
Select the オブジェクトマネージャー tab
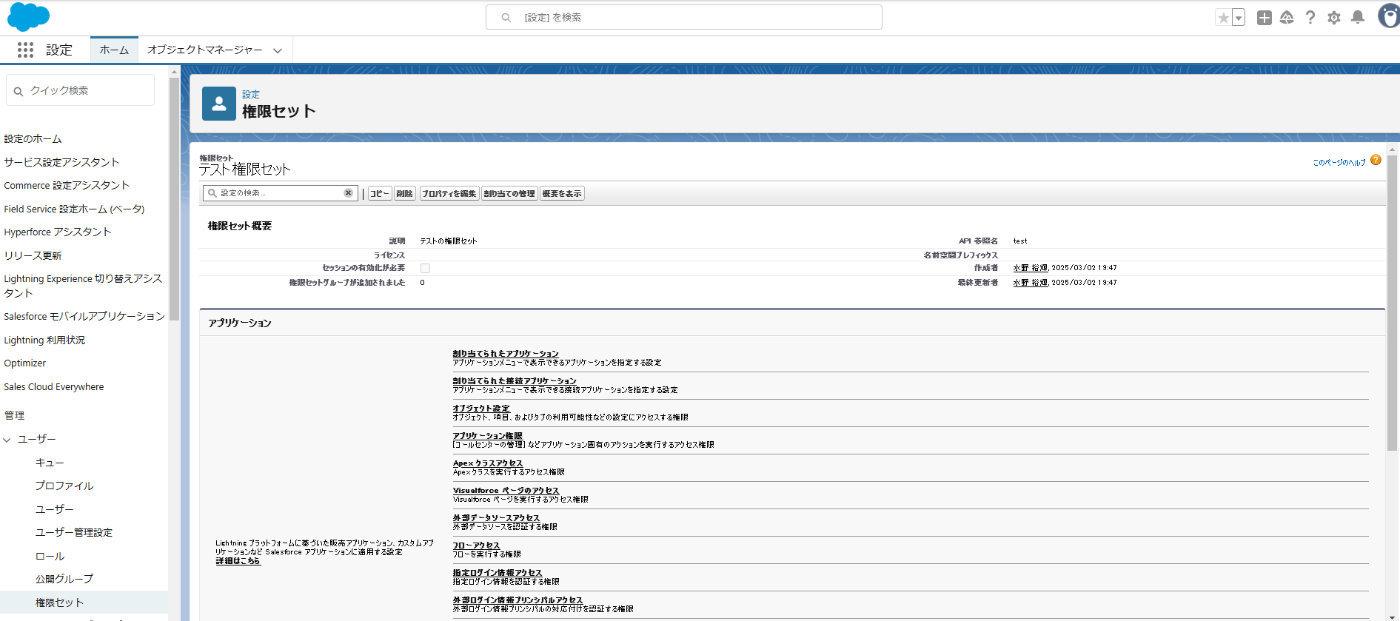point(205,49)
